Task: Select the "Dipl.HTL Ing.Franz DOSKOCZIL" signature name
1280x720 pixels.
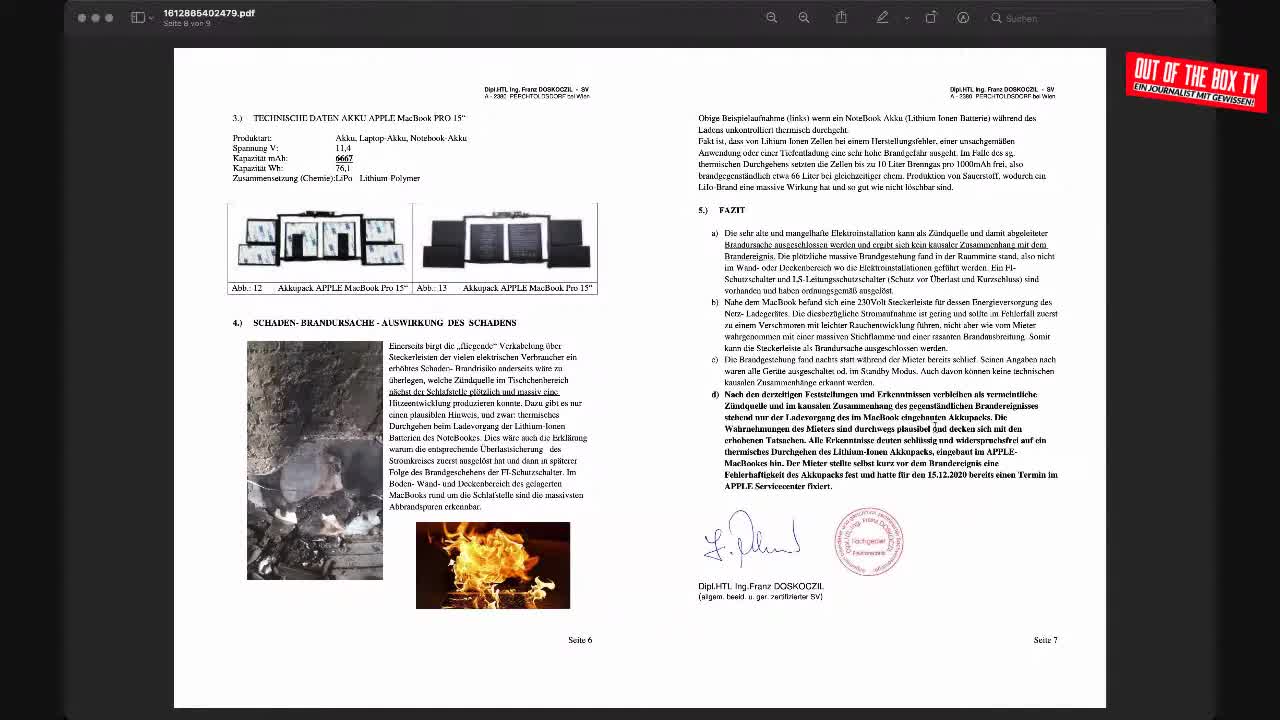Action: click(761, 586)
